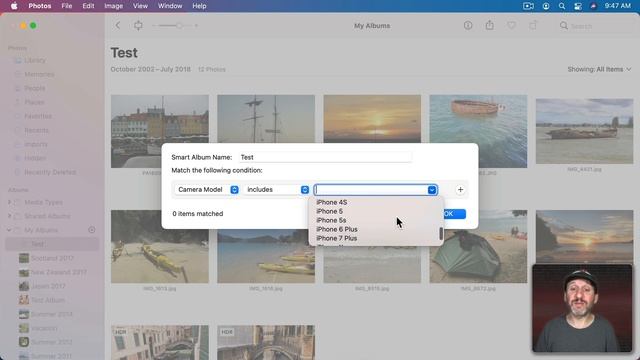
Task: Open the Apple menu
Action: coord(14,6)
